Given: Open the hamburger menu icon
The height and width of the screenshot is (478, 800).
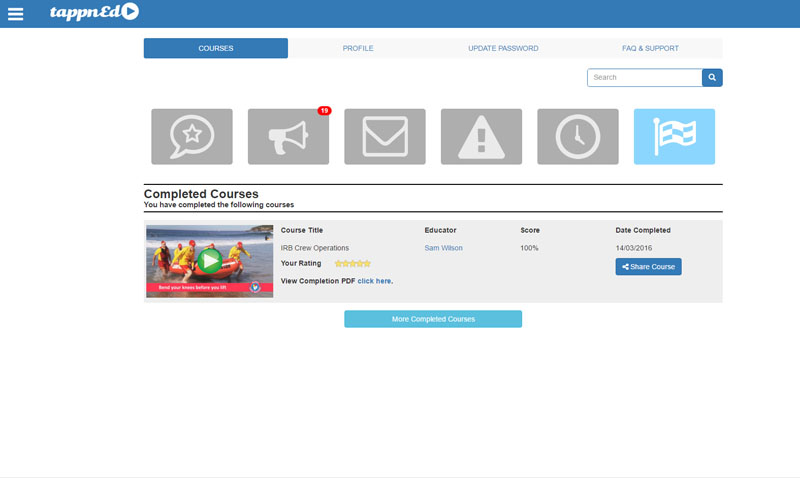Looking at the screenshot, I should (x=15, y=14).
